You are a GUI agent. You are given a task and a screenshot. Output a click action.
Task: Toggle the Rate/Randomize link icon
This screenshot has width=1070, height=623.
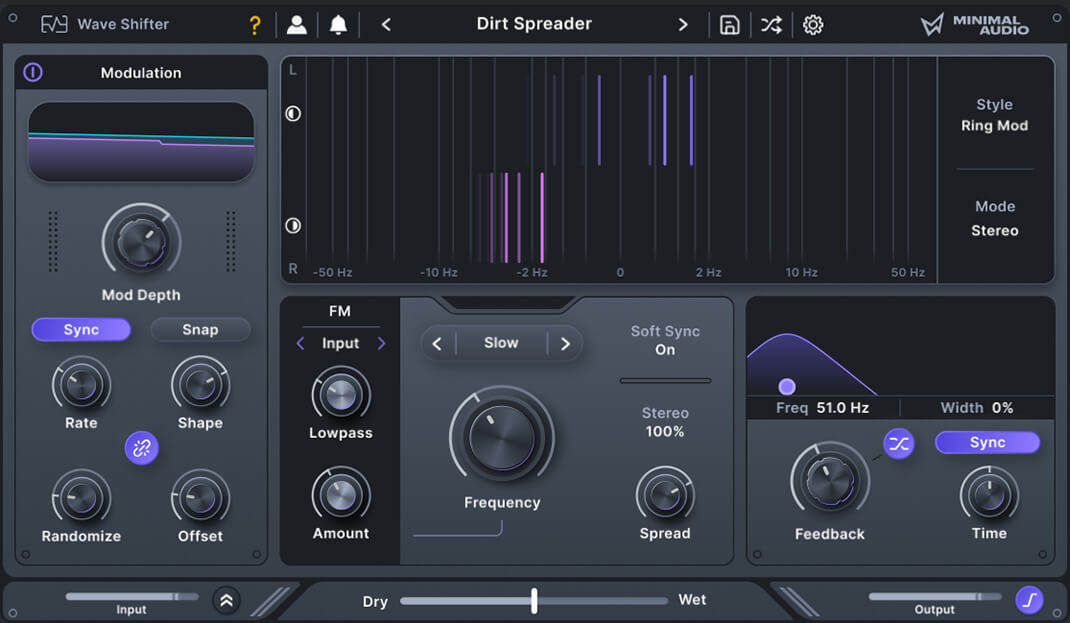(x=141, y=448)
